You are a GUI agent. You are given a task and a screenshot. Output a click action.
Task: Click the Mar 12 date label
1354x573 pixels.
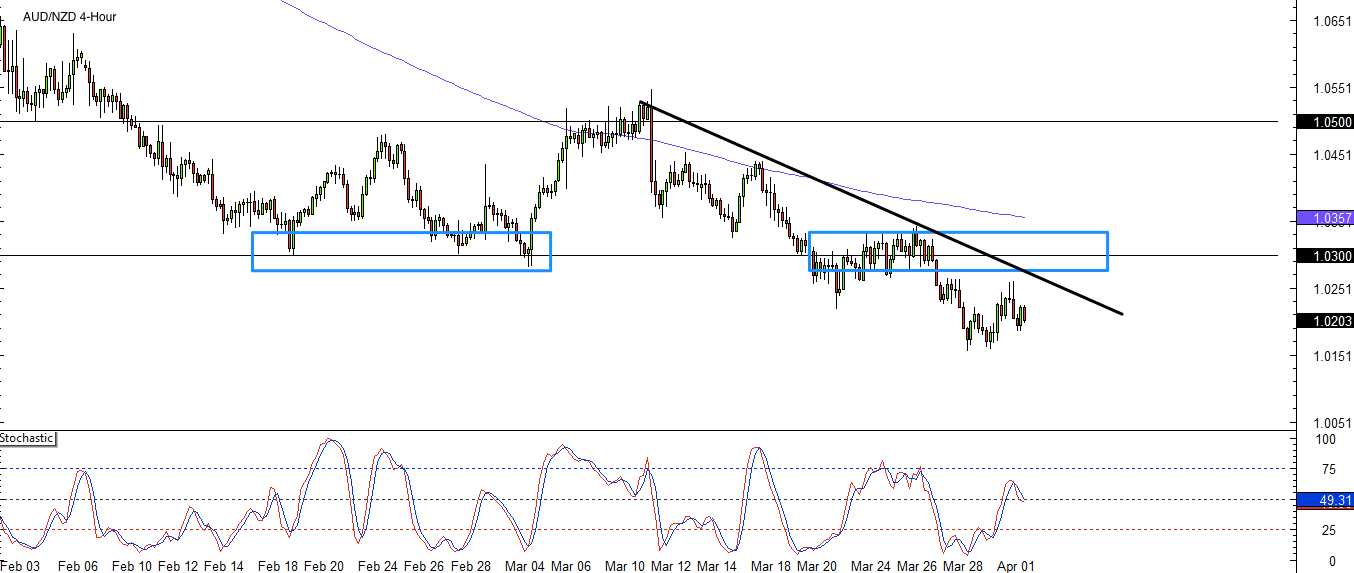670,566
